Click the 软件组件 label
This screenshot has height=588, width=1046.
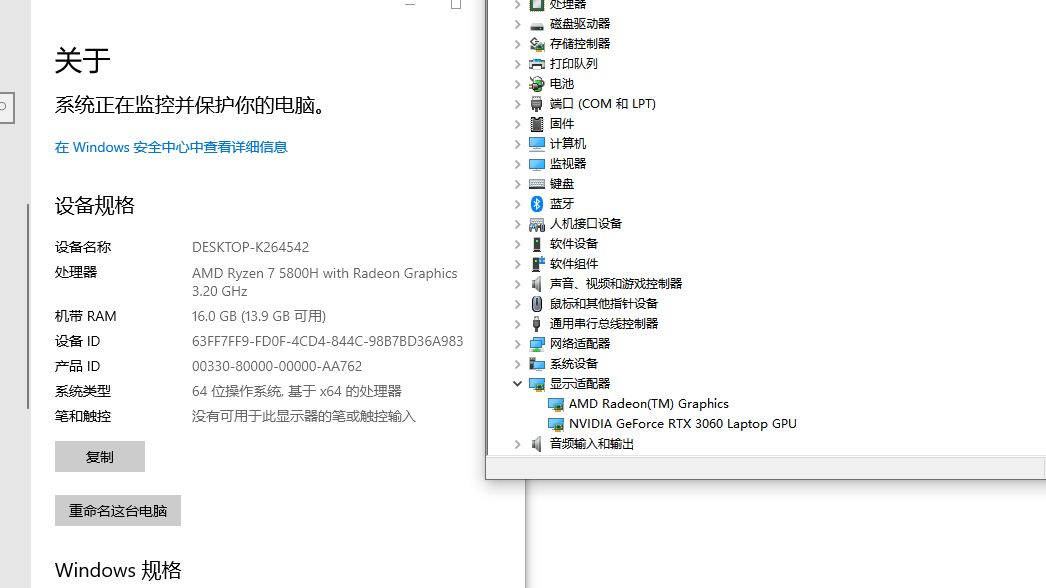pos(573,264)
